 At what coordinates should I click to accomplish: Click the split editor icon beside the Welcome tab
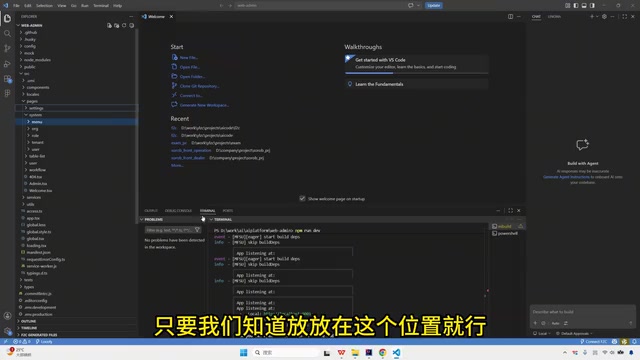click(510, 17)
